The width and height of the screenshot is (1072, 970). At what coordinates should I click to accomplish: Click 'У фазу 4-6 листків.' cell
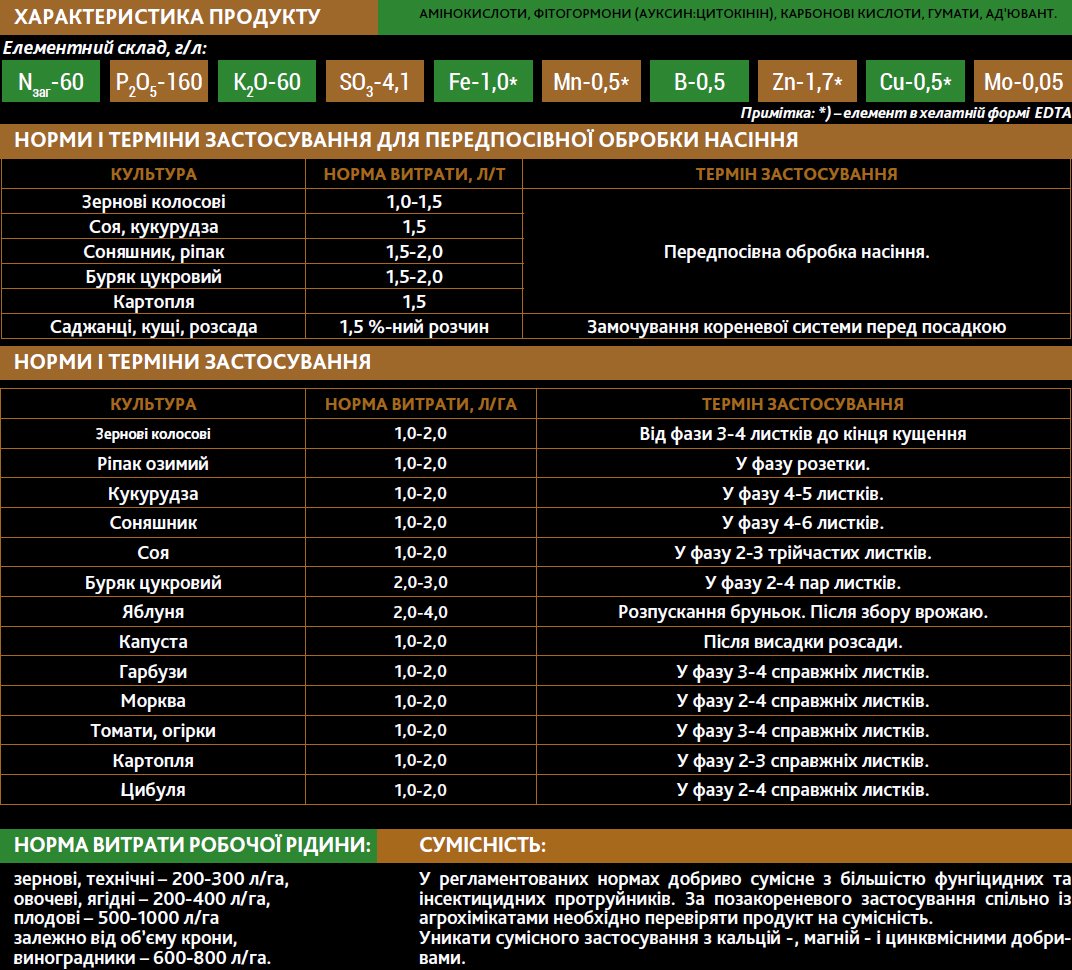point(803,523)
